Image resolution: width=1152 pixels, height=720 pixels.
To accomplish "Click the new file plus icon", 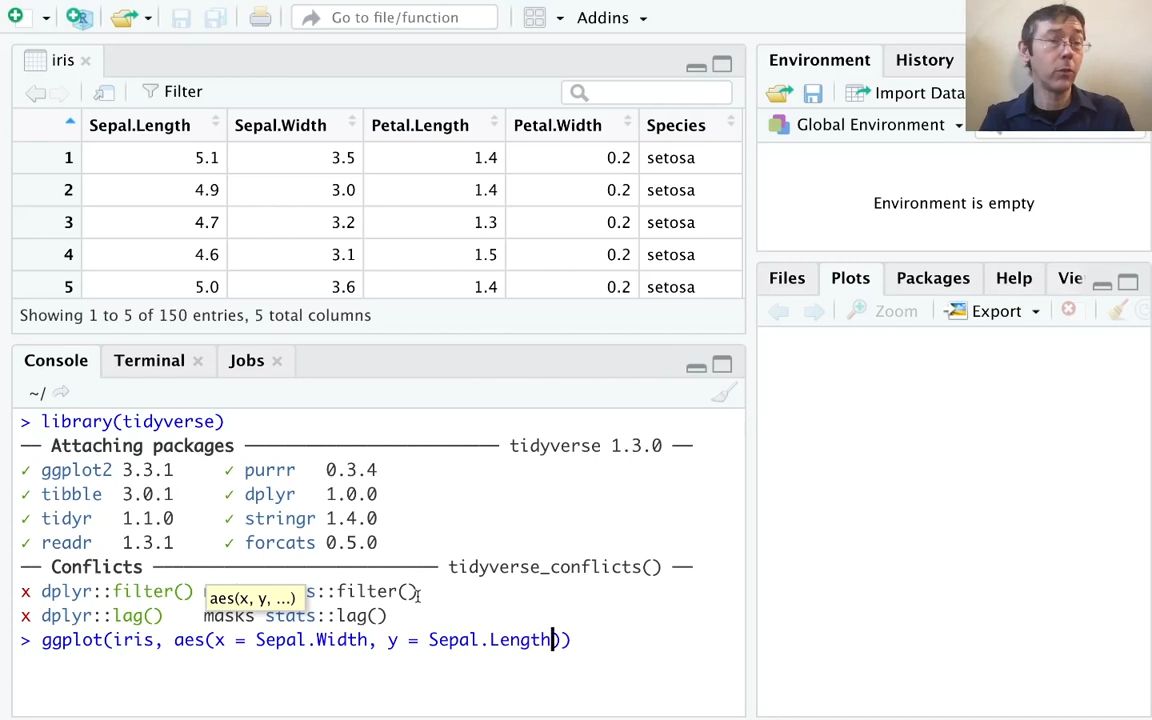I will (15, 17).
